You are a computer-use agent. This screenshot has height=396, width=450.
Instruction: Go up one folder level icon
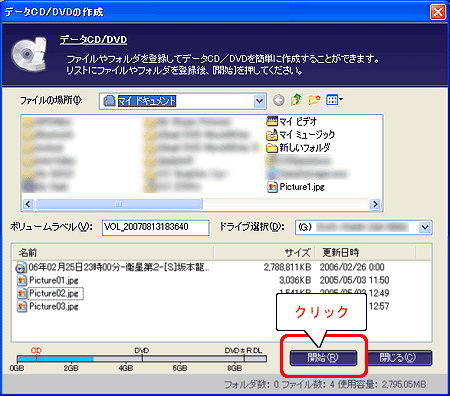point(296,100)
